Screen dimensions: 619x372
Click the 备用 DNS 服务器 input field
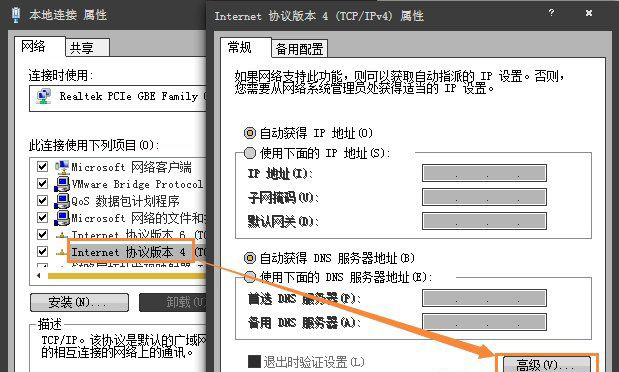[x=484, y=322]
